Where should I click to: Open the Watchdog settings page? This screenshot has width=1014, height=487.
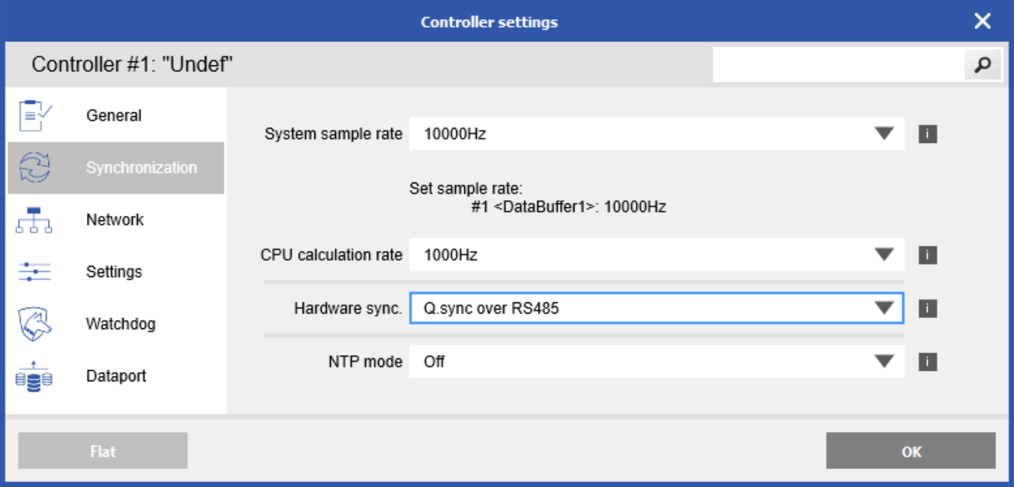point(120,324)
